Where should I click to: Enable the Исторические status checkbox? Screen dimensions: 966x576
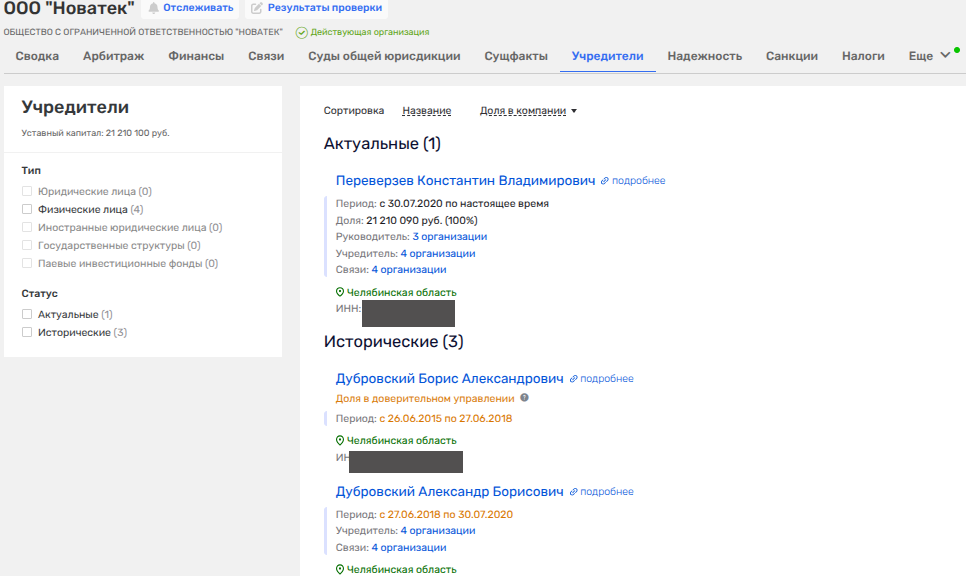pos(27,332)
